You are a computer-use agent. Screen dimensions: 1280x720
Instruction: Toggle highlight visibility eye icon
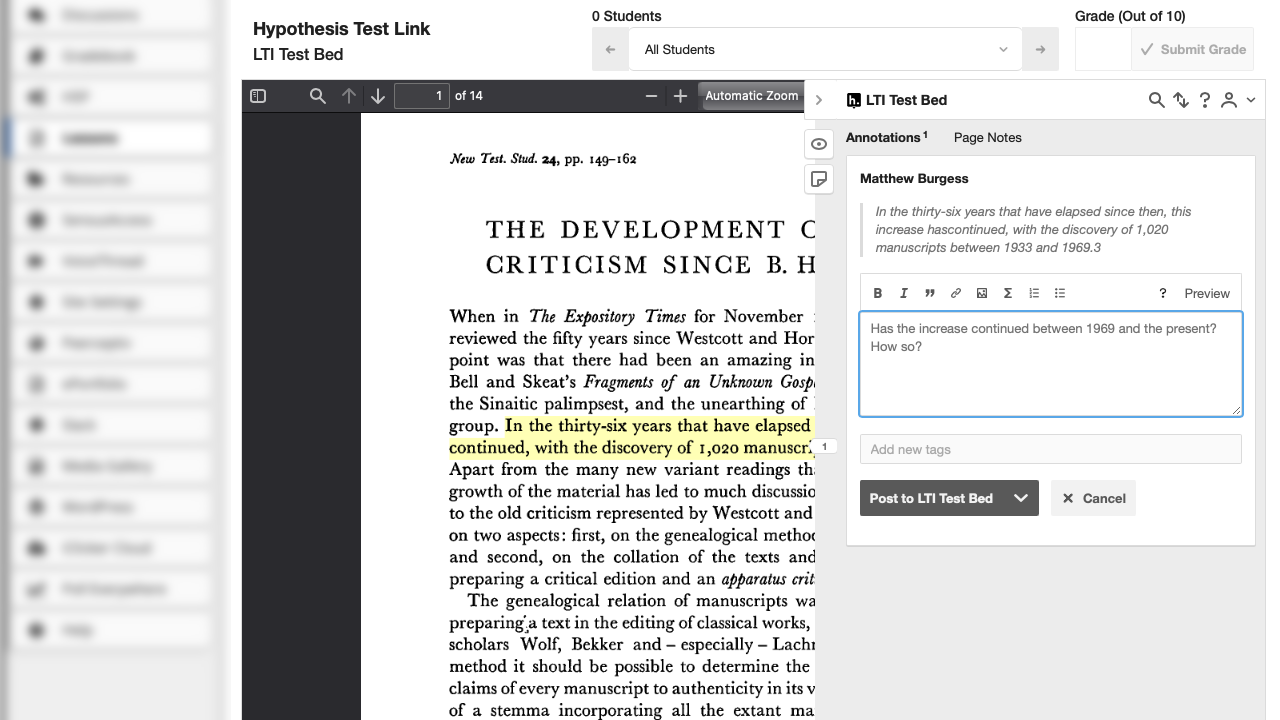[819, 144]
